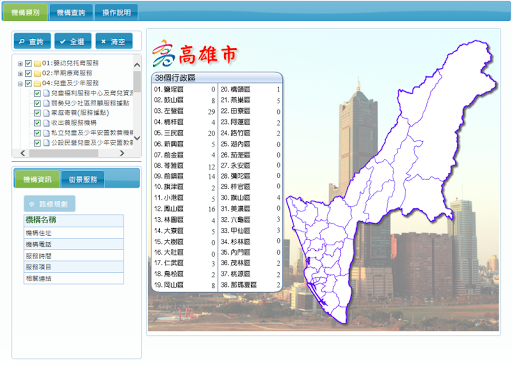Uncheck the 02 category checkbox
The width and height of the screenshot is (512, 365).
(x=28, y=73)
